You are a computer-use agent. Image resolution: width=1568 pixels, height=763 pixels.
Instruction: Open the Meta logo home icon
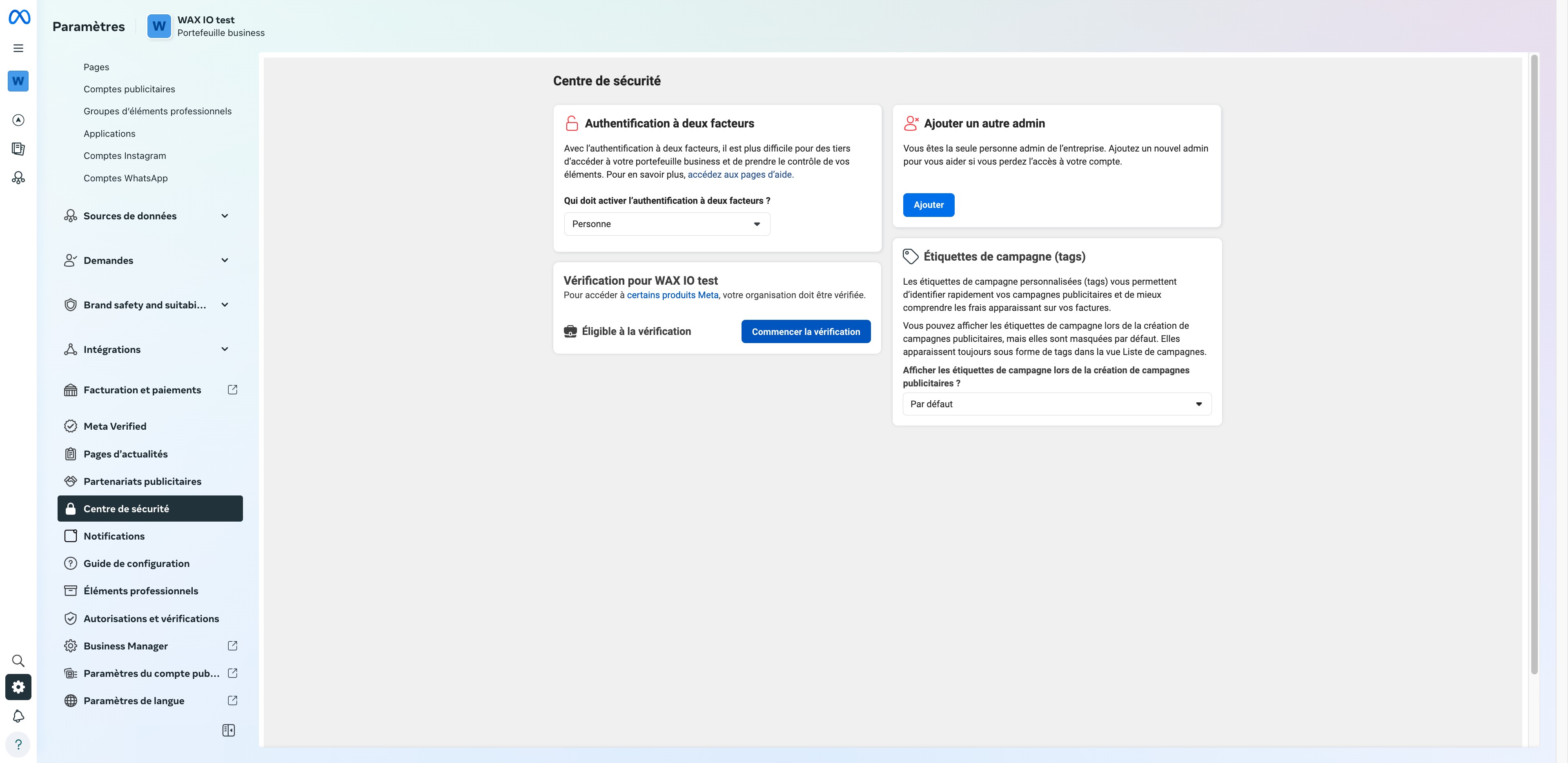click(19, 17)
